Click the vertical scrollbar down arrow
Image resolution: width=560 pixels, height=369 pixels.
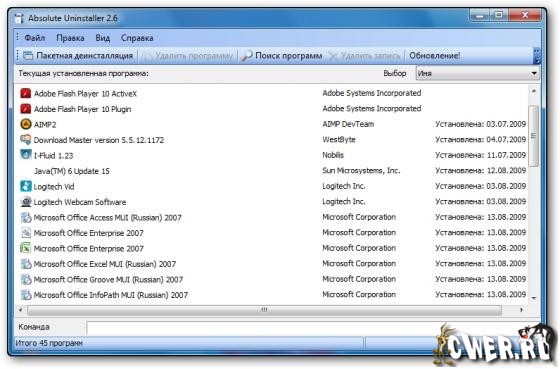(534, 298)
